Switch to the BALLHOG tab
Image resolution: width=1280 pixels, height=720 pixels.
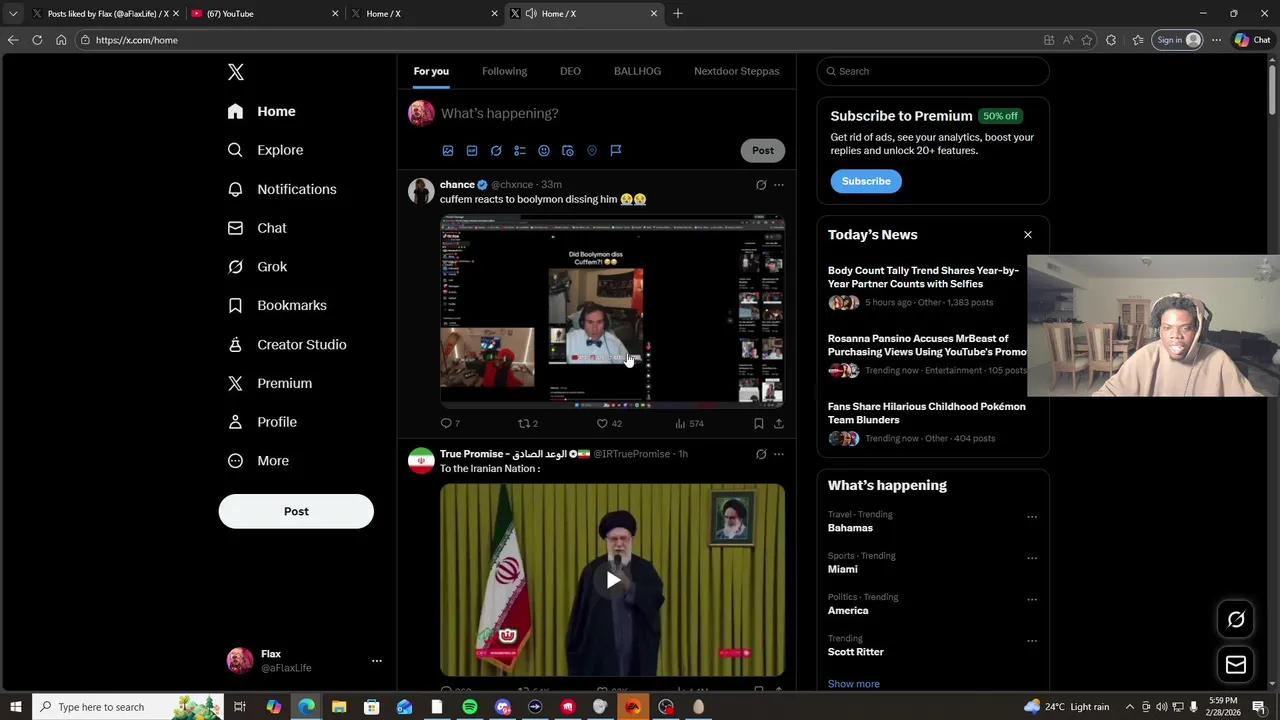point(637,71)
